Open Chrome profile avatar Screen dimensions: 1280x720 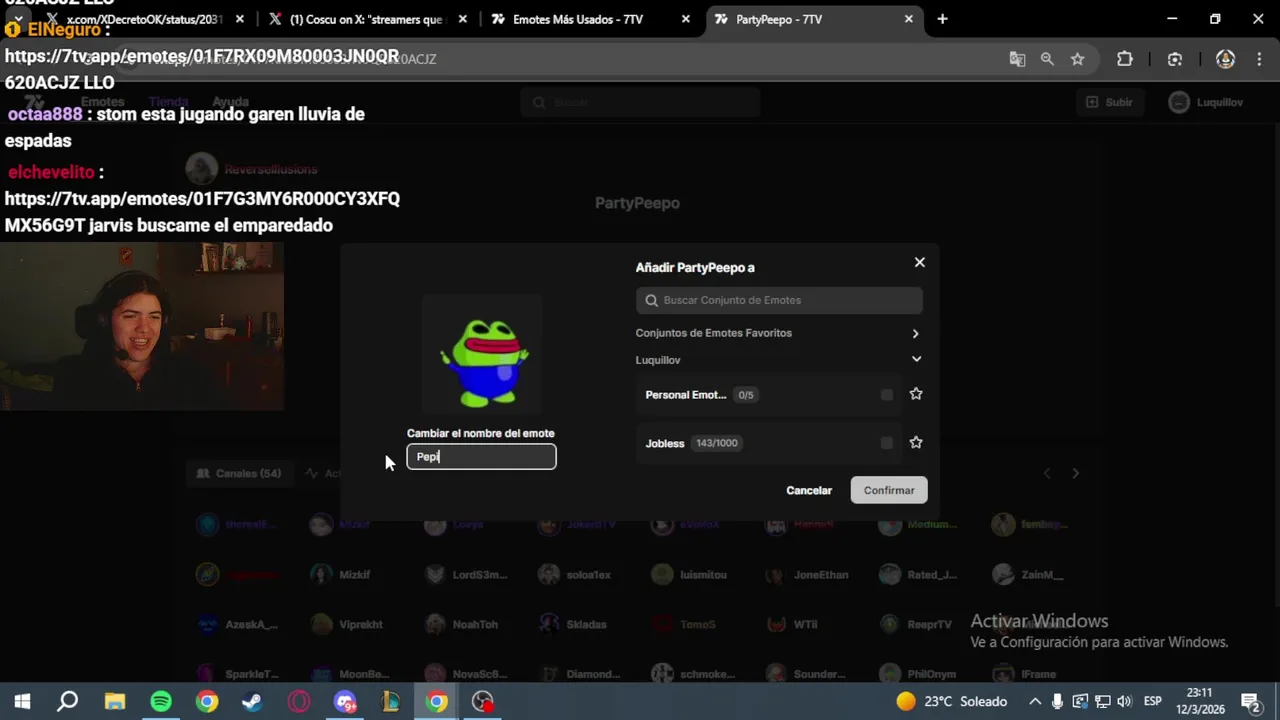click(x=1225, y=59)
